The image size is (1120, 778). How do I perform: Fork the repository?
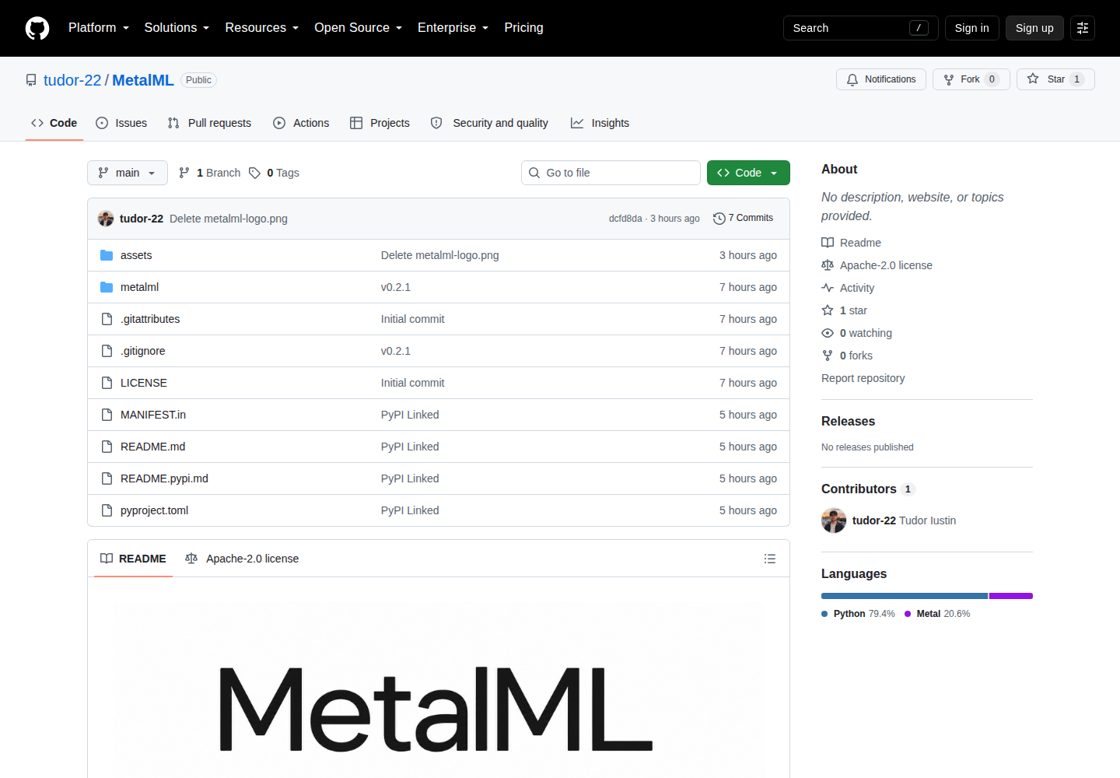point(971,79)
